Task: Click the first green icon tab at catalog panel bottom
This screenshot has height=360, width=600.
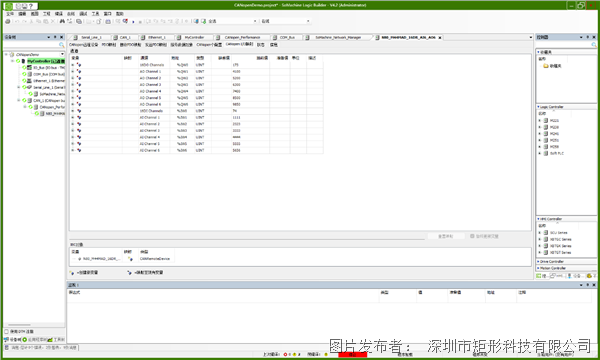Action: click(539, 275)
